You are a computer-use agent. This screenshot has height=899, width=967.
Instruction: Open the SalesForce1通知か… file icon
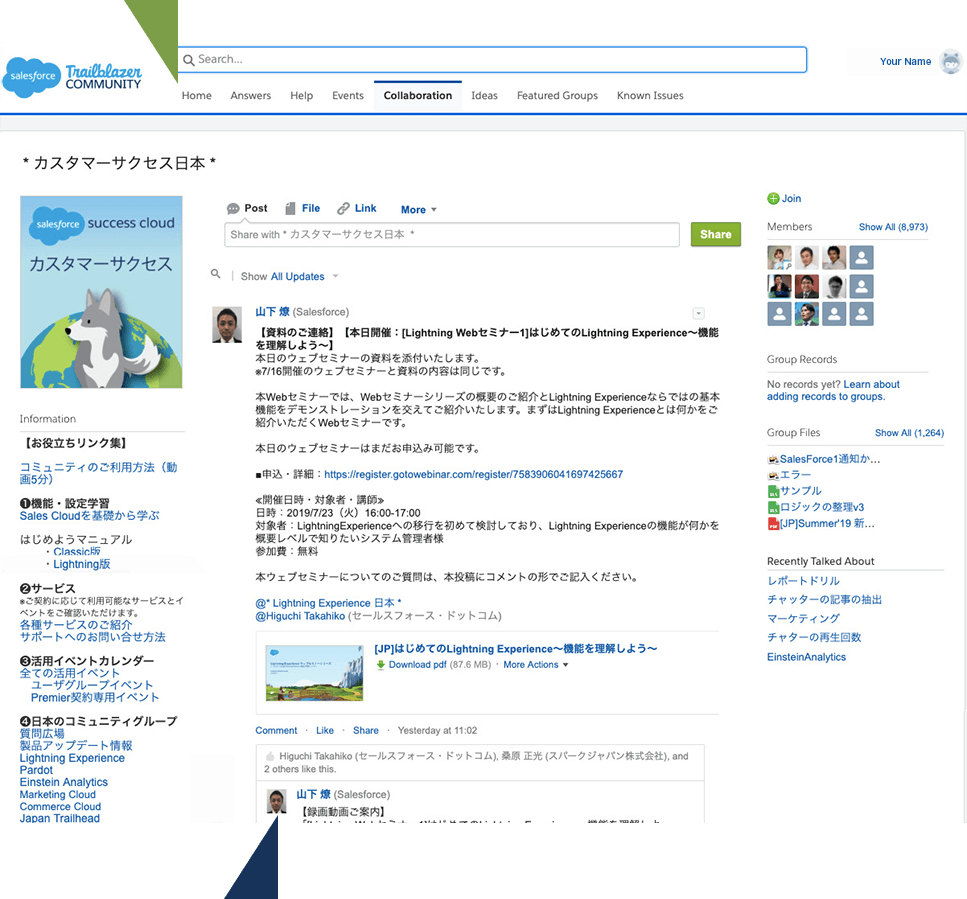click(773, 459)
